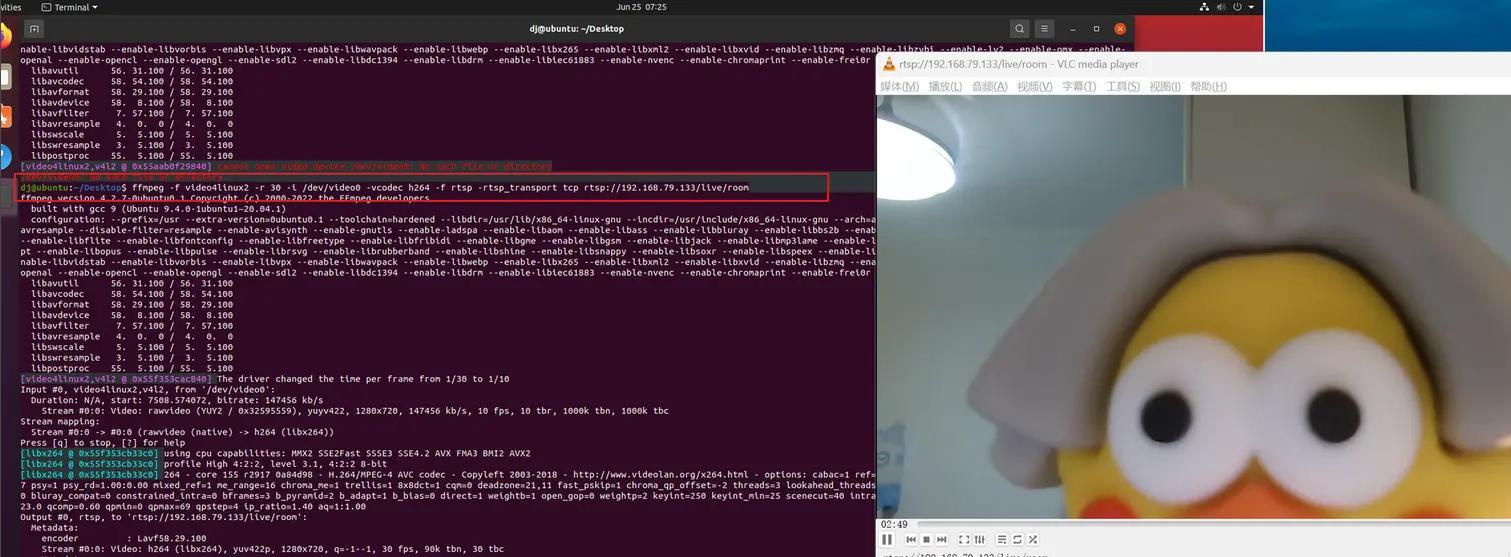1511x557 pixels.
Task: Open VLC 播放(L) Playback menu
Action: [x=946, y=86]
